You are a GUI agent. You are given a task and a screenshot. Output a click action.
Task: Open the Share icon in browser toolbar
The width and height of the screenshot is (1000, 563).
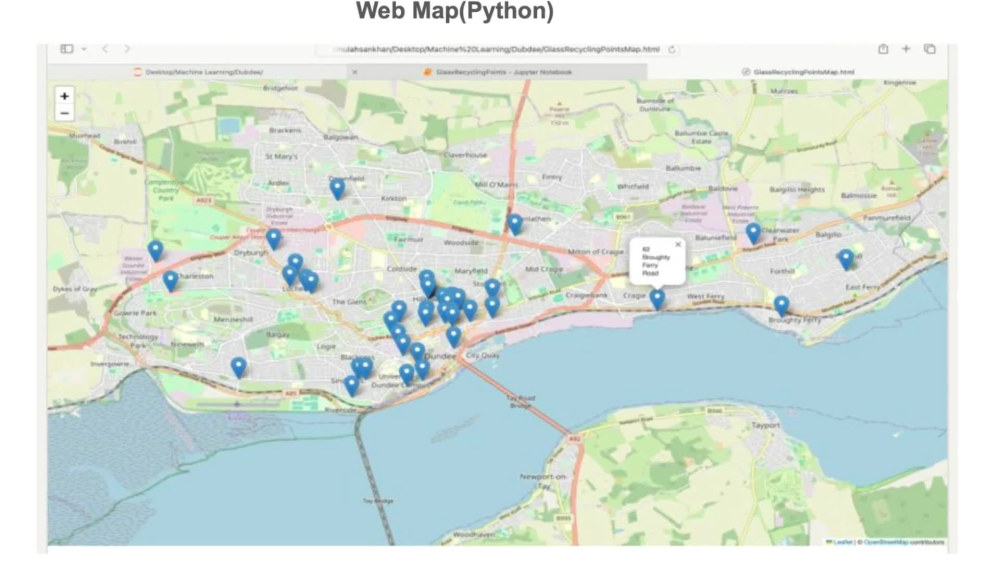(883, 49)
